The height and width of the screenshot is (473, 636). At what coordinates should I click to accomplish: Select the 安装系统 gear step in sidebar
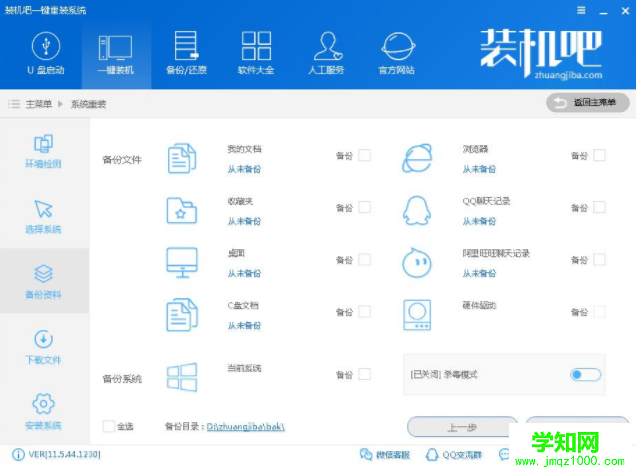pos(43,412)
